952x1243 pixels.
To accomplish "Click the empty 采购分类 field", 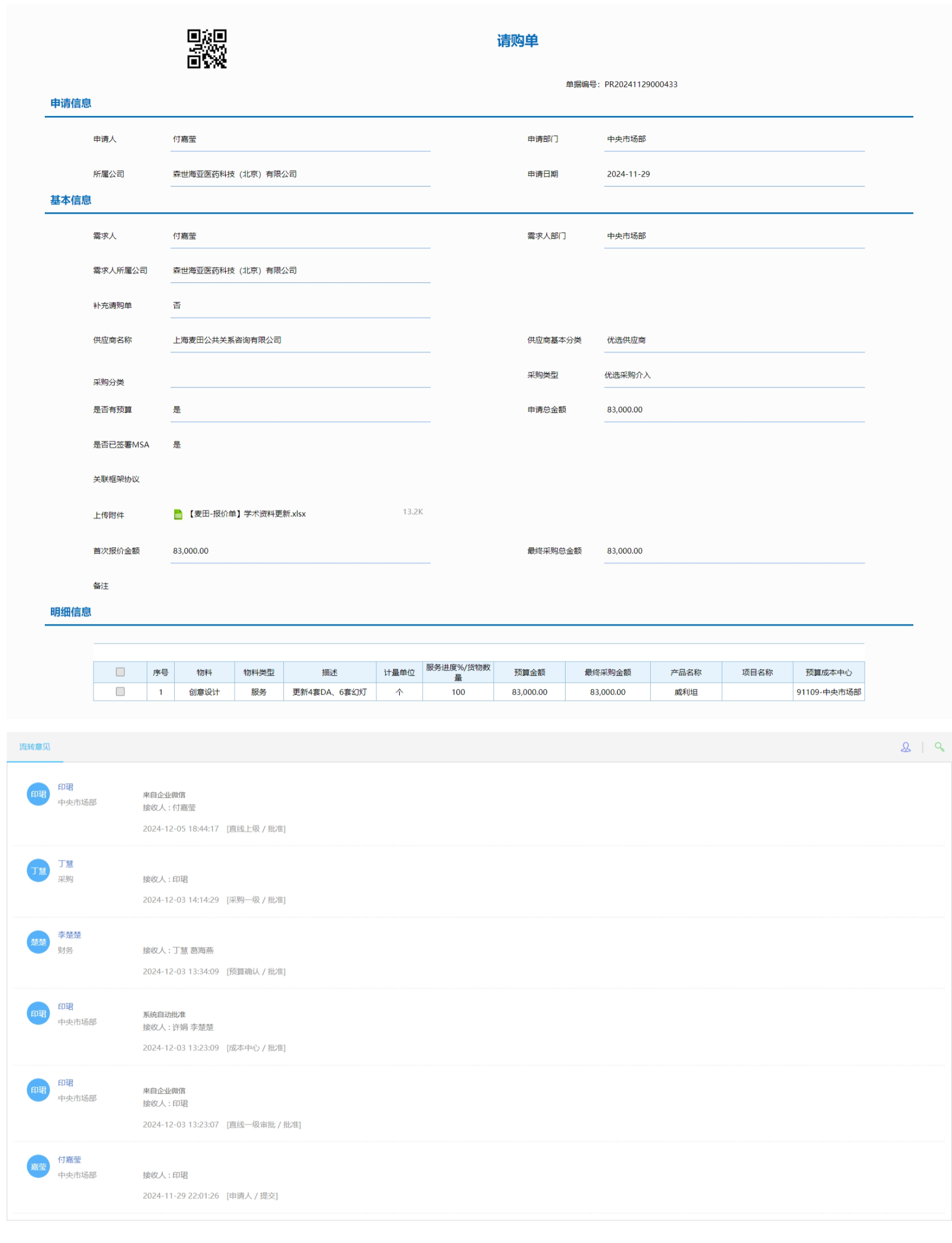I will click(300, 379).
